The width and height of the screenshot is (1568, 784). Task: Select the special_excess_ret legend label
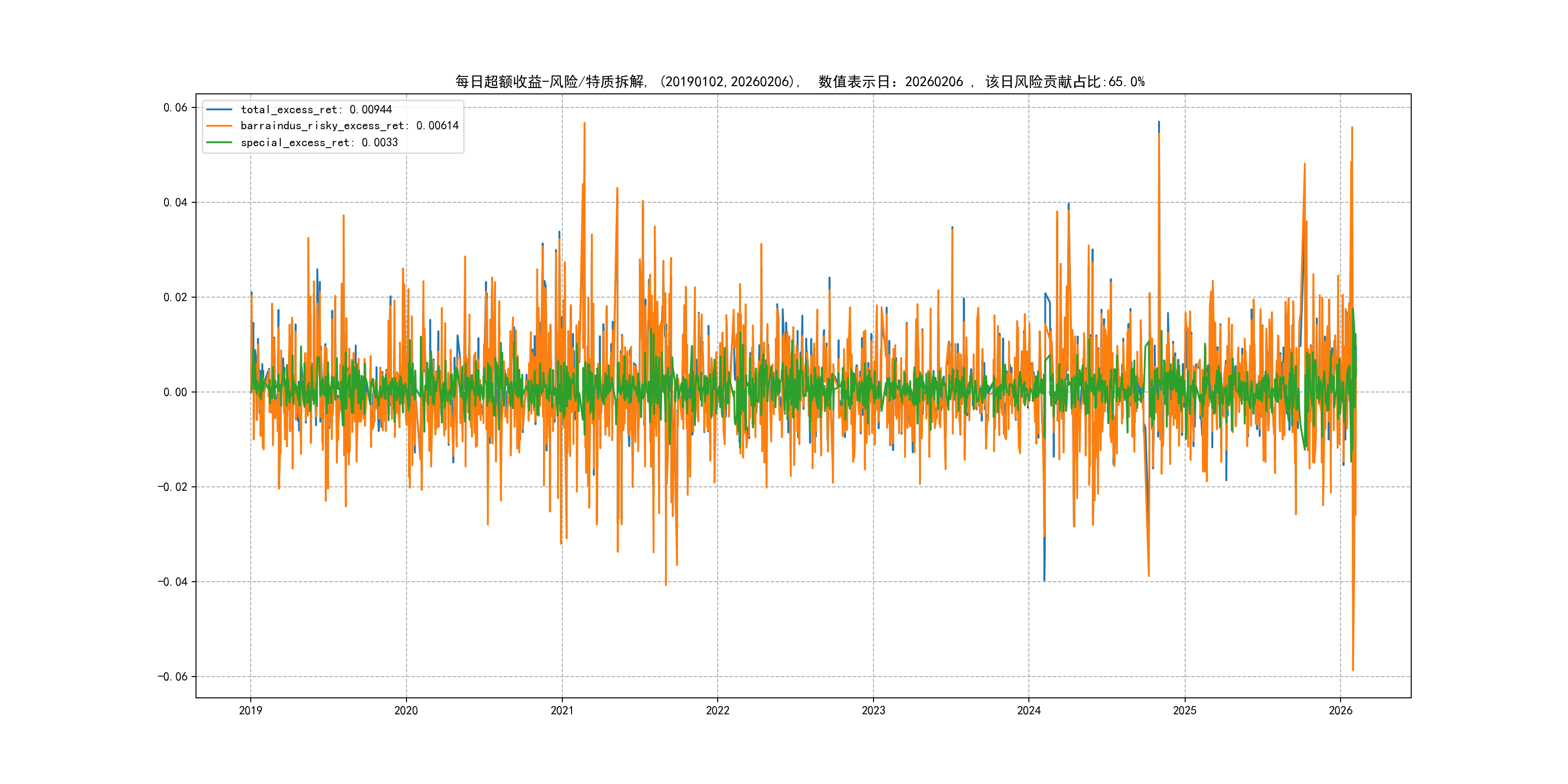319,142
